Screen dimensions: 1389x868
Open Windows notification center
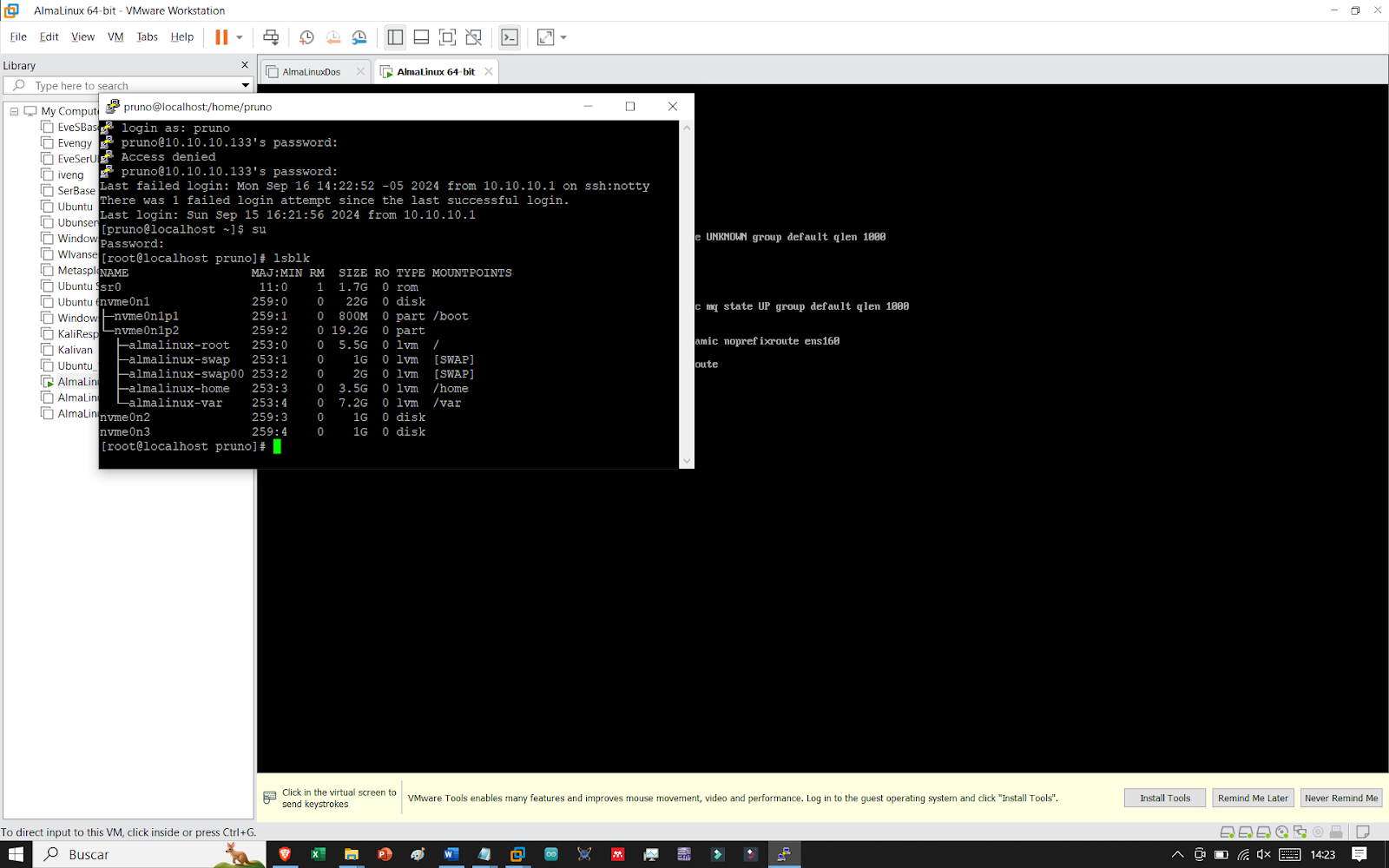(1359, 854)
